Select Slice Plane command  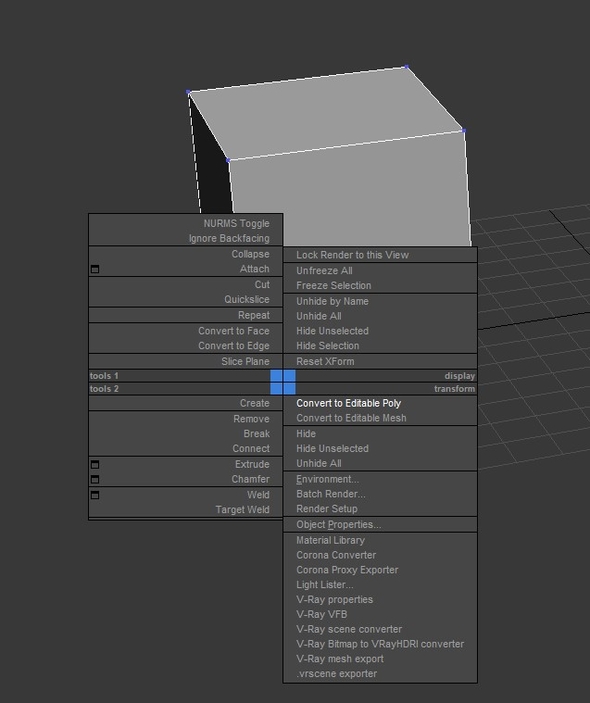(245, 361)
